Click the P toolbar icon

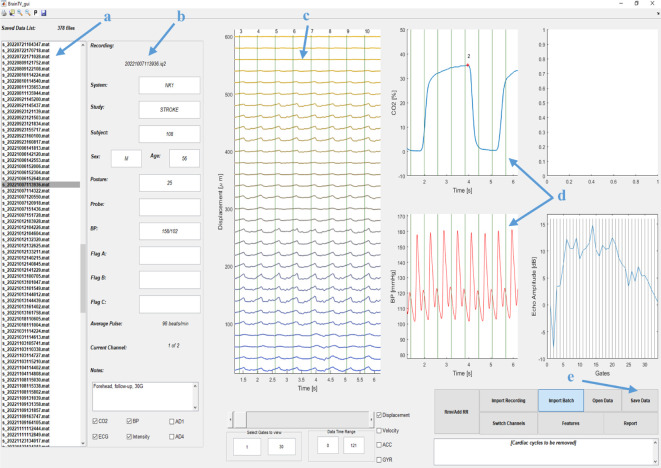[35, 13]
